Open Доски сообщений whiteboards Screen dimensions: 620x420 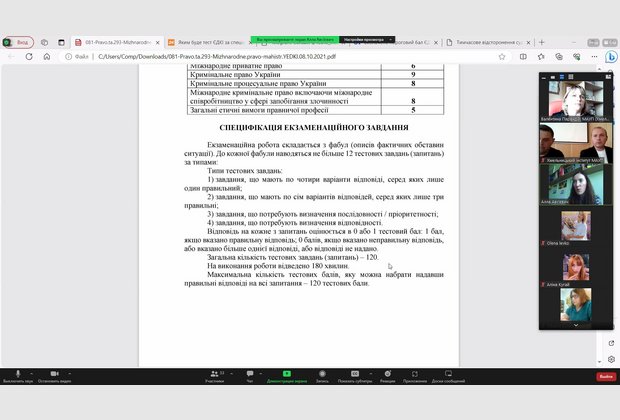pos(448,376)
